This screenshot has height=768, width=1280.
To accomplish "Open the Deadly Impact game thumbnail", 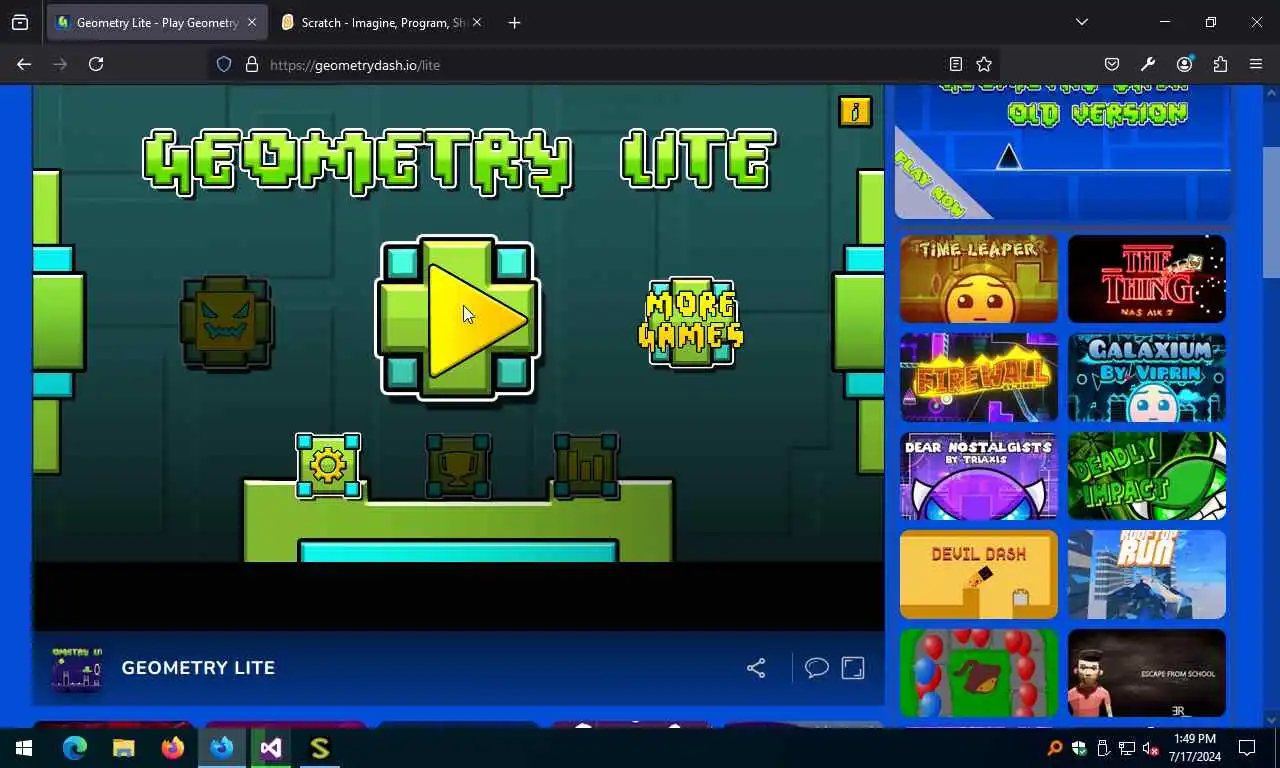I will tap(1147, 476).
